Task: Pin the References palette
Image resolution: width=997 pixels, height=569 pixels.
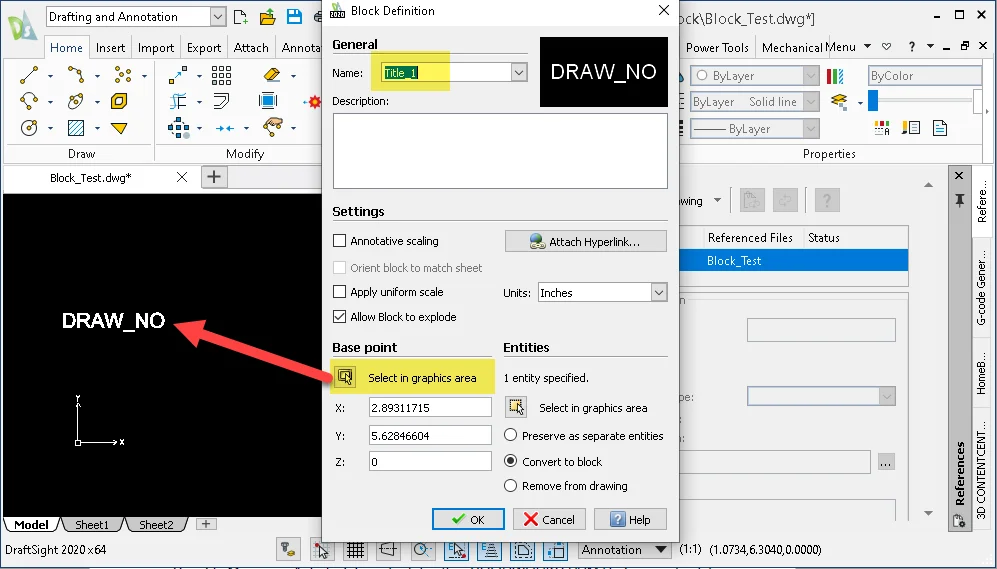Action: click(x=959, y=200)
